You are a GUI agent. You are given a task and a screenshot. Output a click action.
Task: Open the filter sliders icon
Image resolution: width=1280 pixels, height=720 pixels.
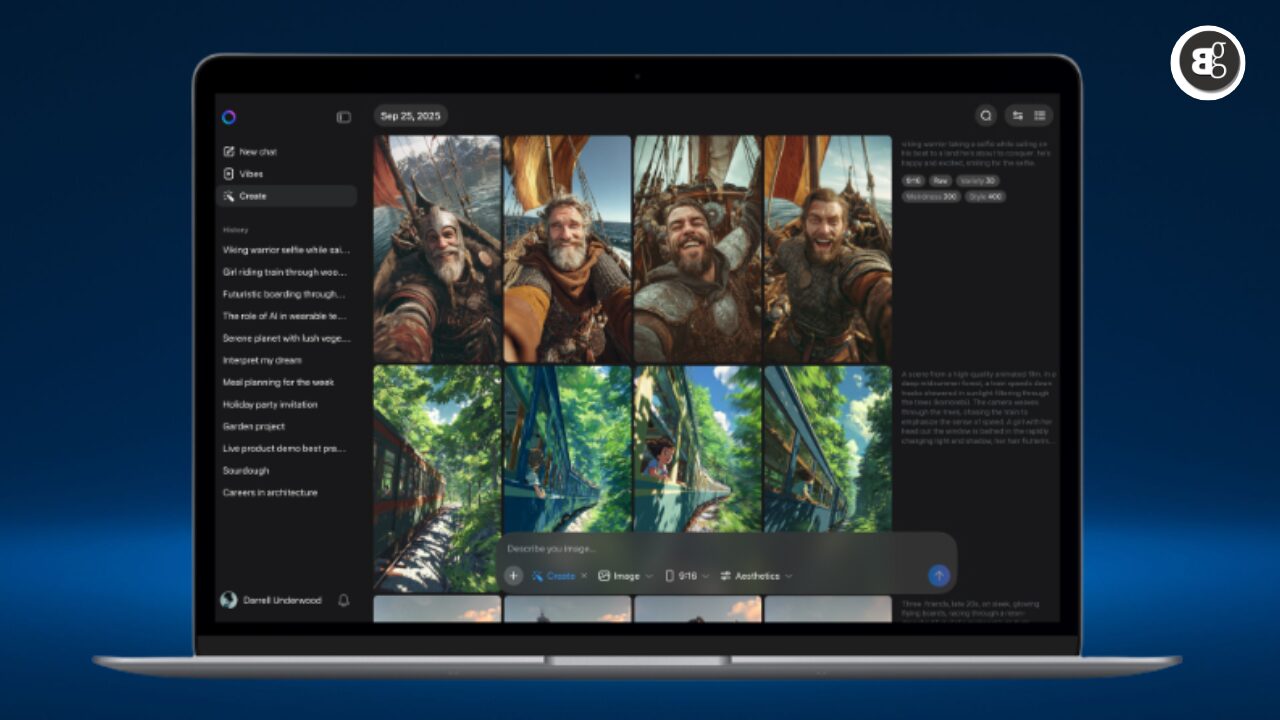tap(1018, 116)
